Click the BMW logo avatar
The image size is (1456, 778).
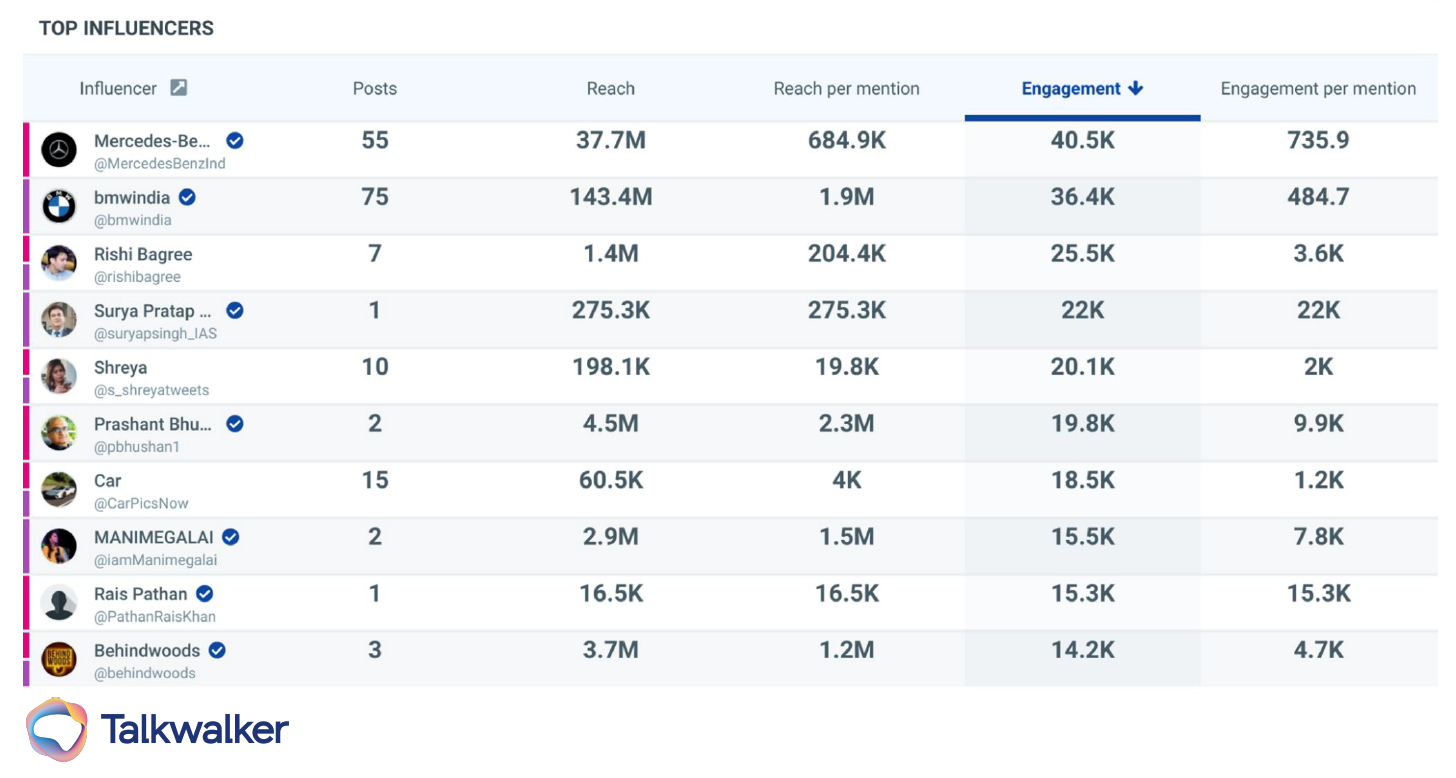[x=59, y=207]
